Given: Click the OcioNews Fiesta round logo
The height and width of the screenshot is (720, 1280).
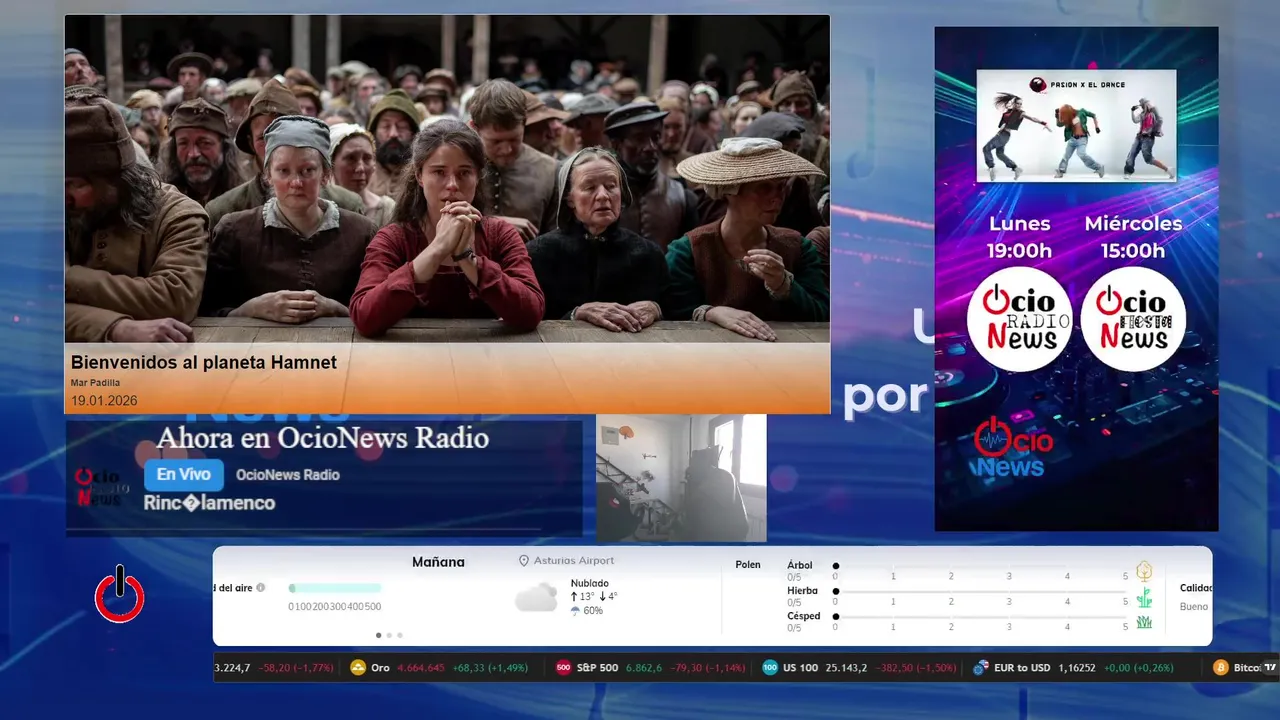Looking at the screenshot, I should tap(1133, 319).
